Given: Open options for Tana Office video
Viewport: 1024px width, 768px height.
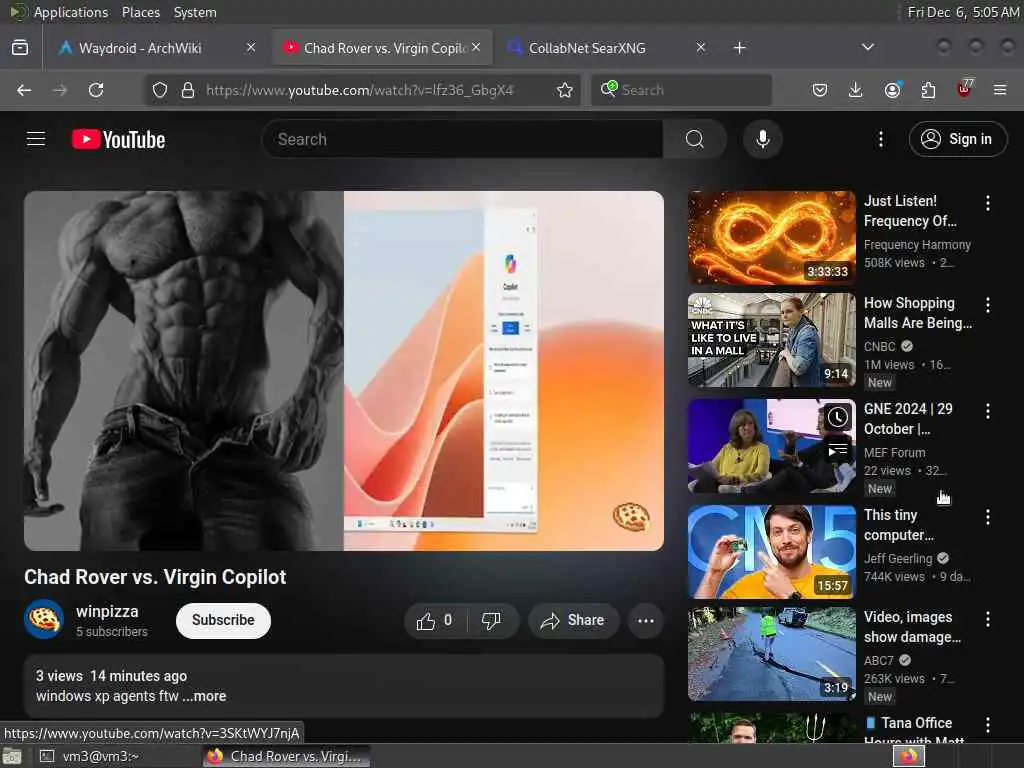Looking at the screenshot, I should point(987,725).
